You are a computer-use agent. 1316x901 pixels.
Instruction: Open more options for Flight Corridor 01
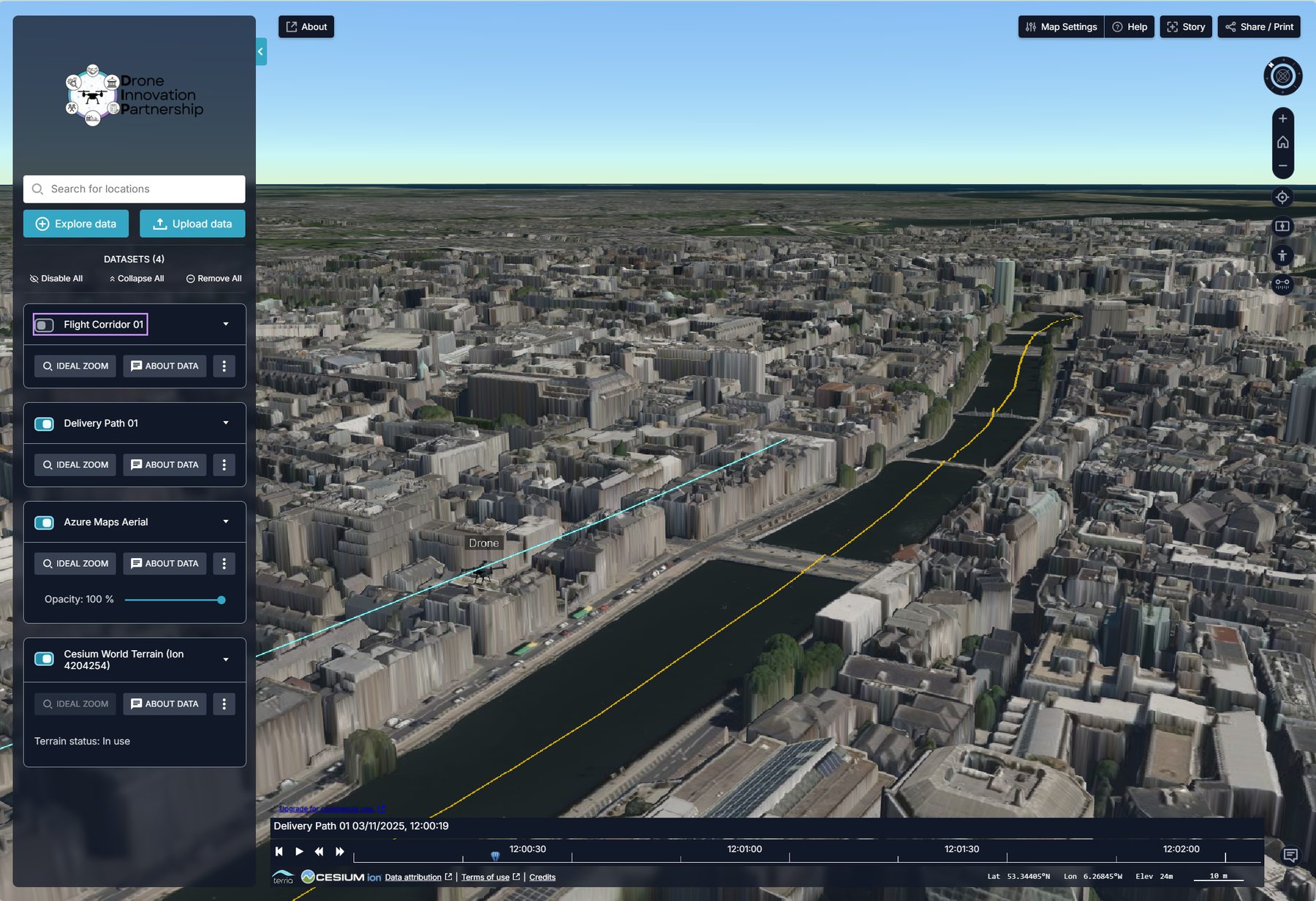pos(224,366)
